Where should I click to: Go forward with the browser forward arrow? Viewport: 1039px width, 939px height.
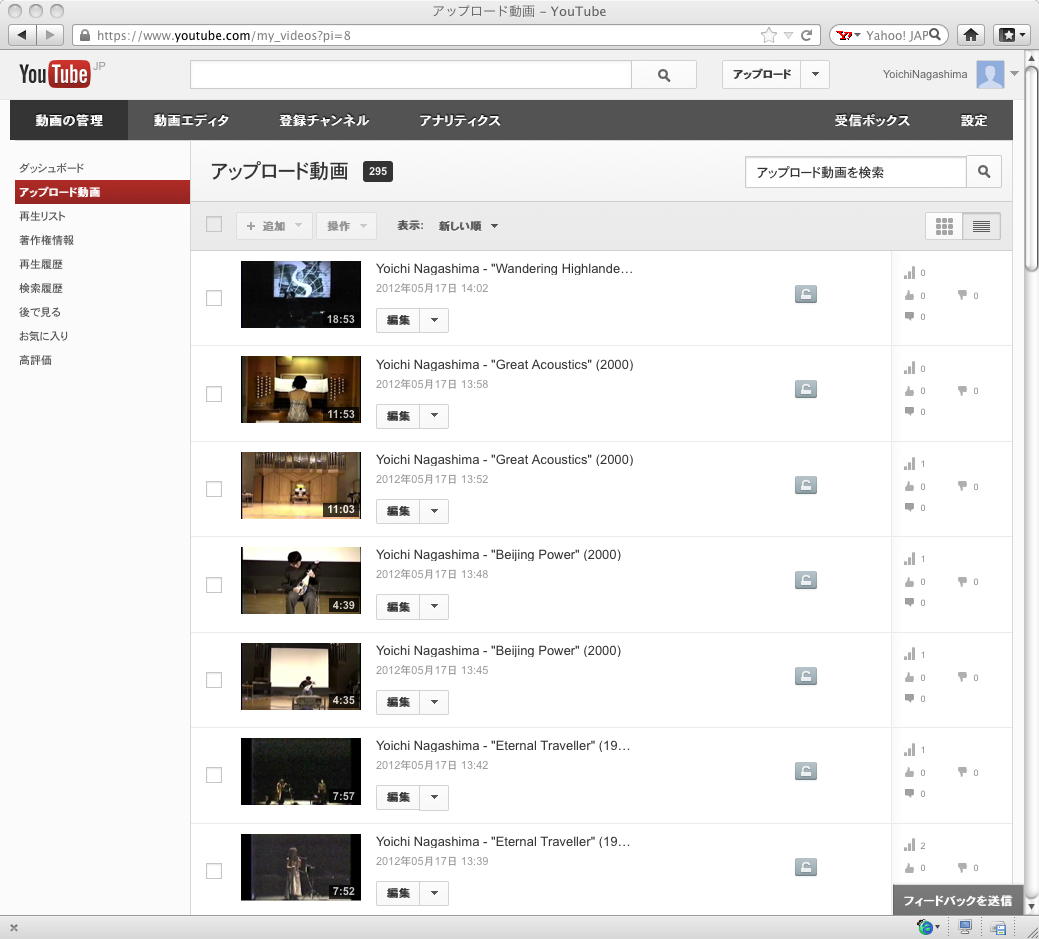50,34
